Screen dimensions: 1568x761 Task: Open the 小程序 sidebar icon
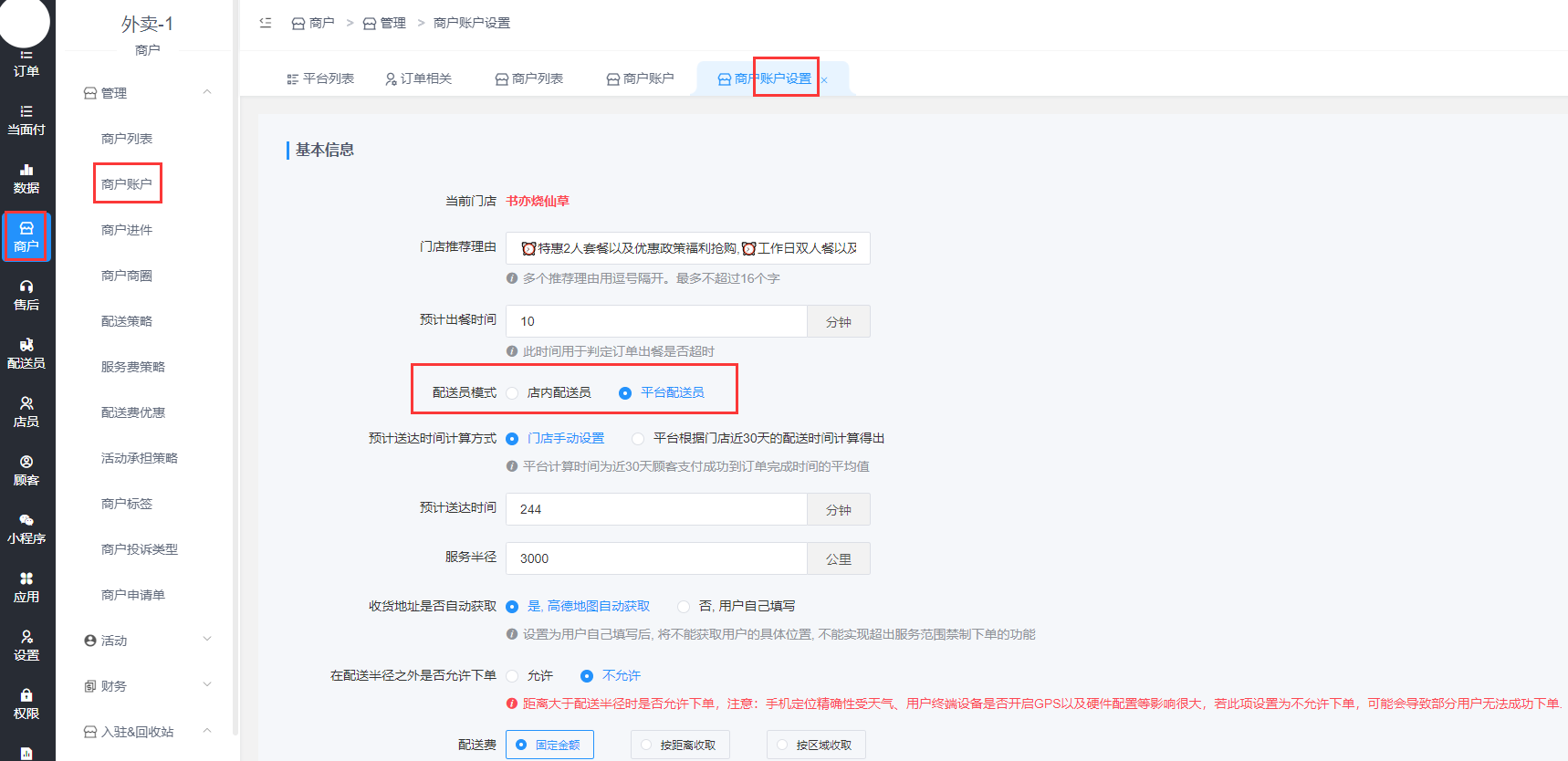tap(26, 529)
